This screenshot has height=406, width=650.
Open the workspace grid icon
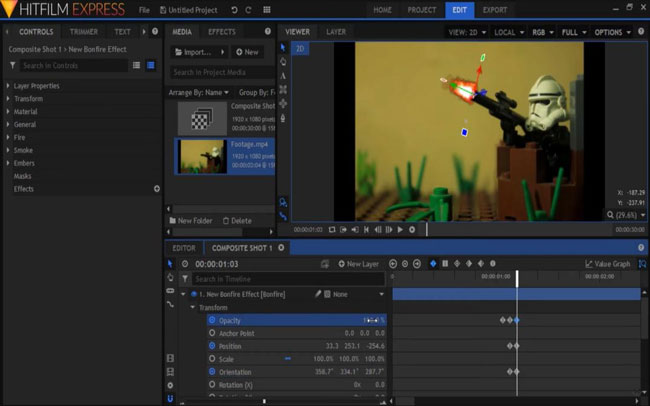(267, 10)
